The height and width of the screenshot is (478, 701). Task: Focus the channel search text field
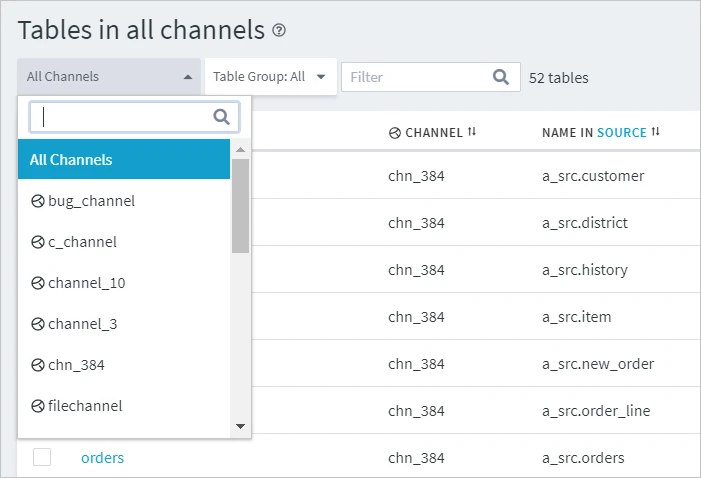pyautogui.click(x=125, y=117)
